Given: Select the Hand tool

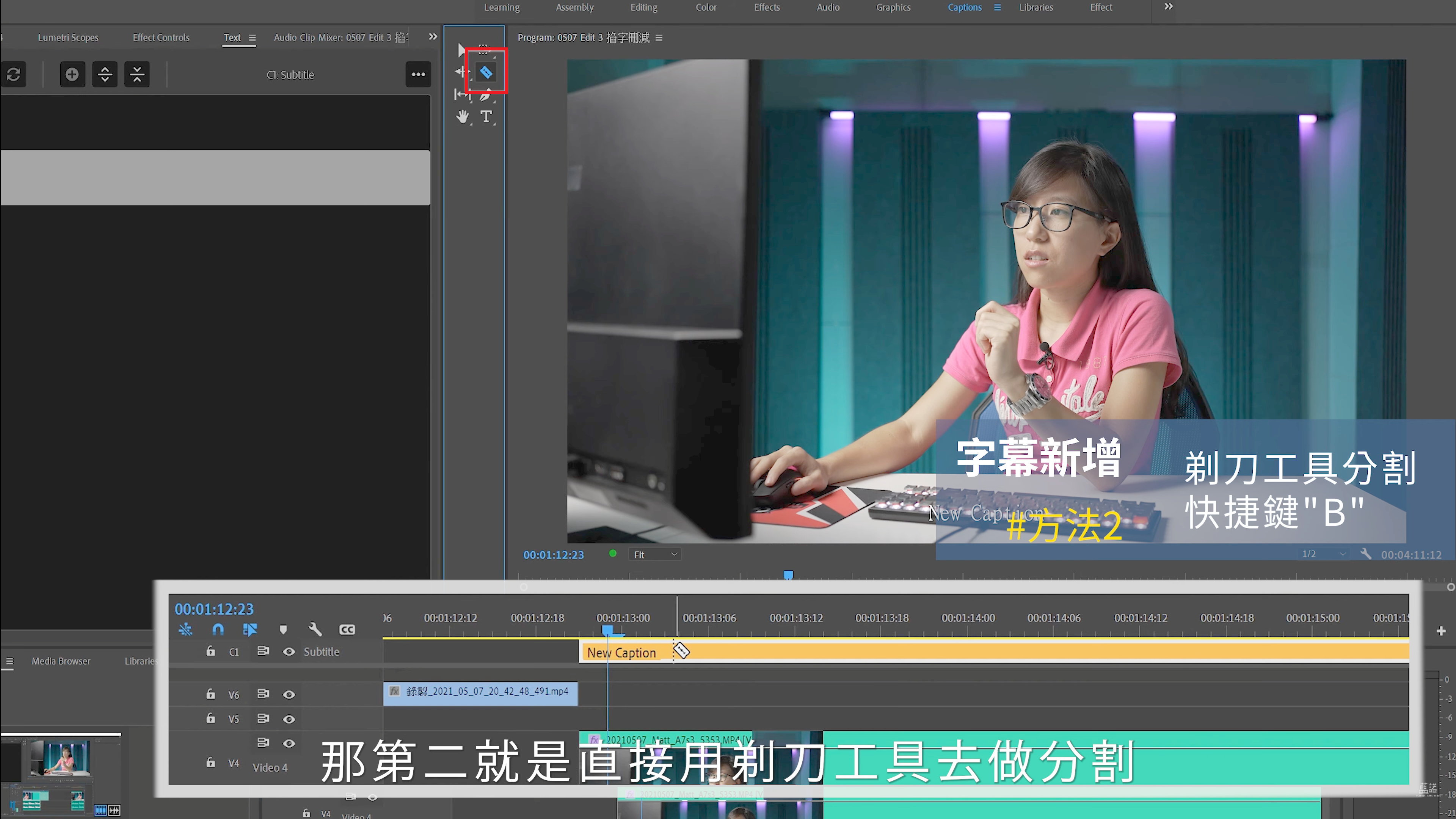Looking at the screenshot, I should click(462, 117).
